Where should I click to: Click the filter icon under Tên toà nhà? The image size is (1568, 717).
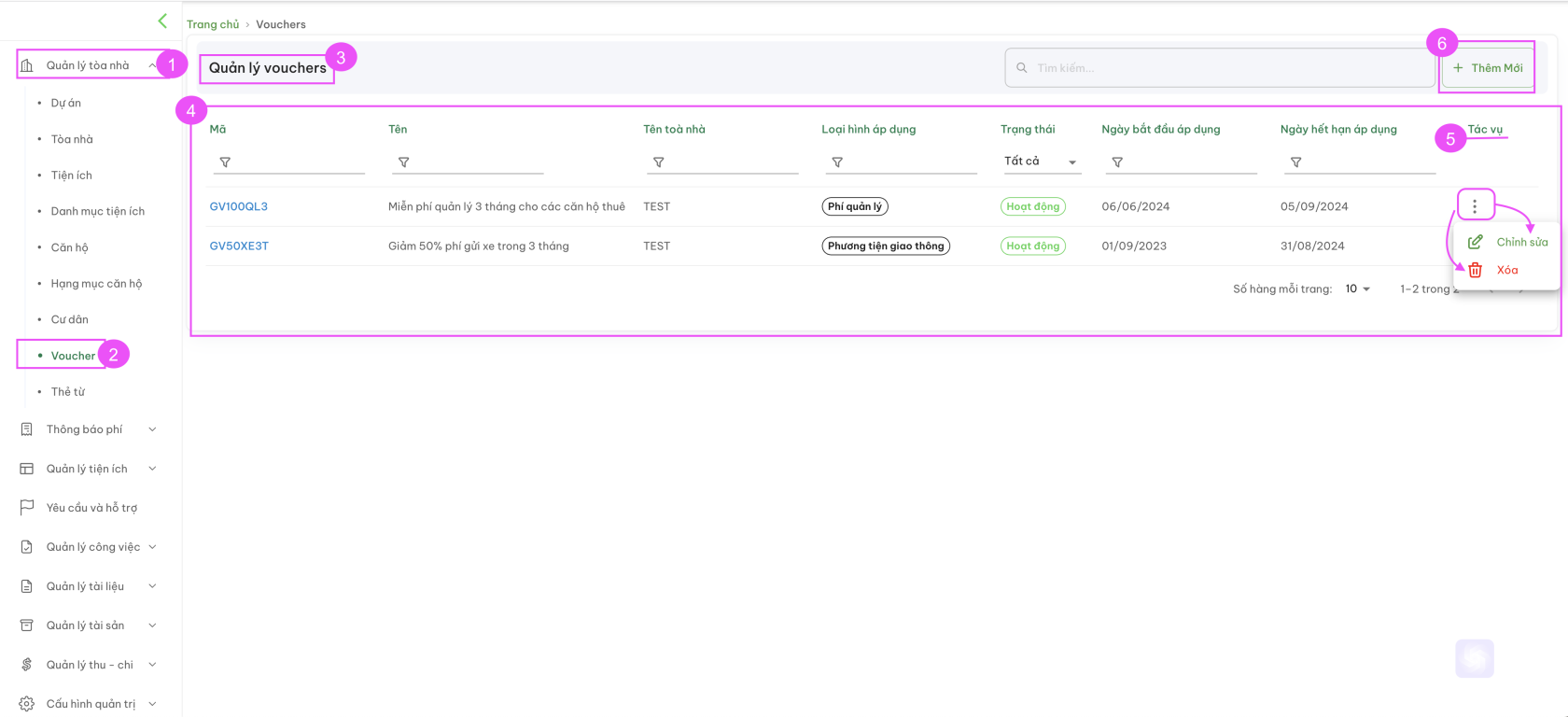click(659, 162)
